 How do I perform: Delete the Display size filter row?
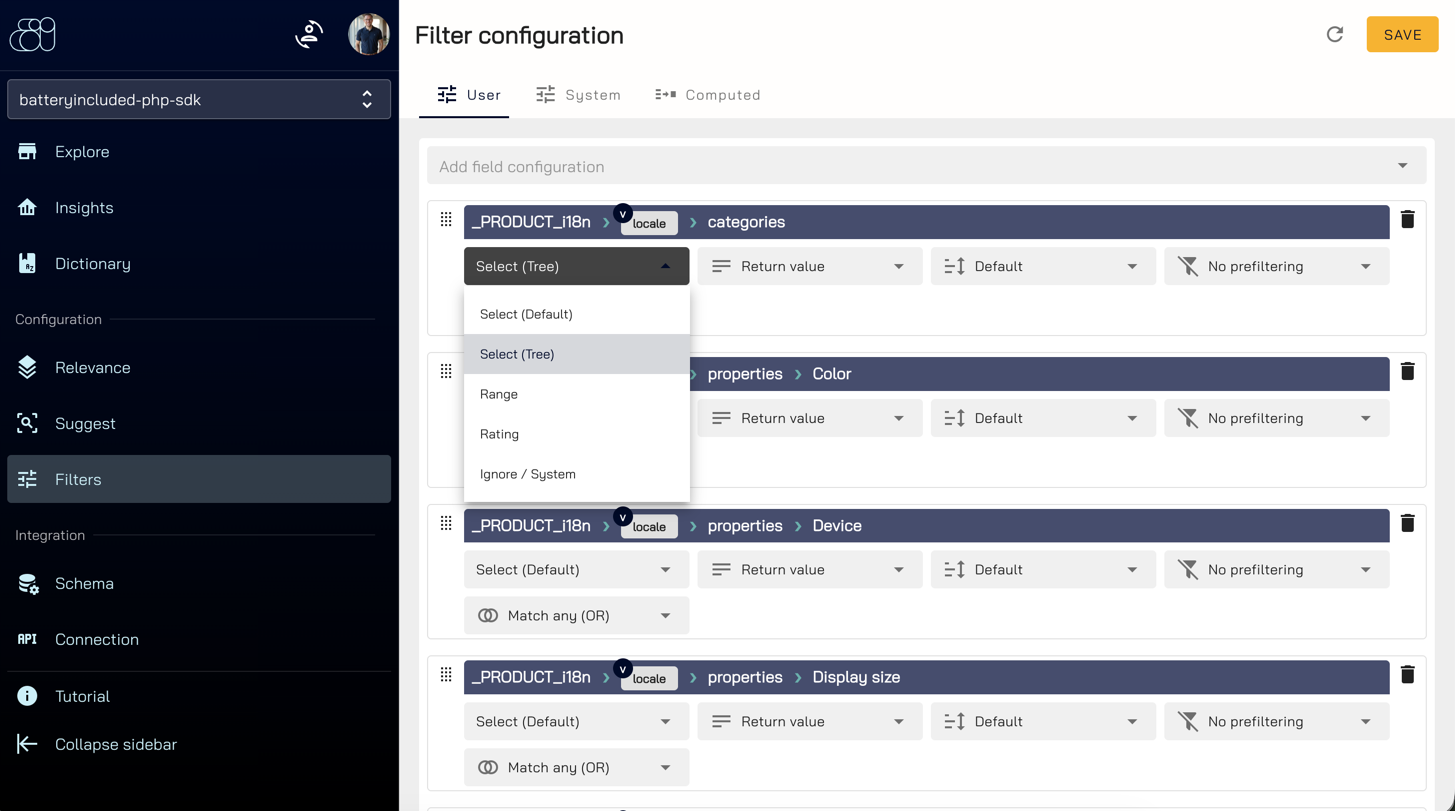1407,675
